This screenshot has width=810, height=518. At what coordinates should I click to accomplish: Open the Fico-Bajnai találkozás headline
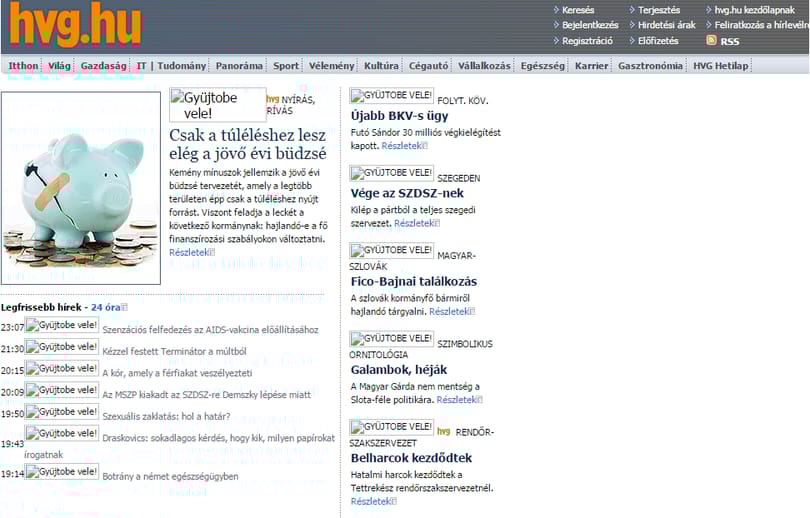click(414, 281)
